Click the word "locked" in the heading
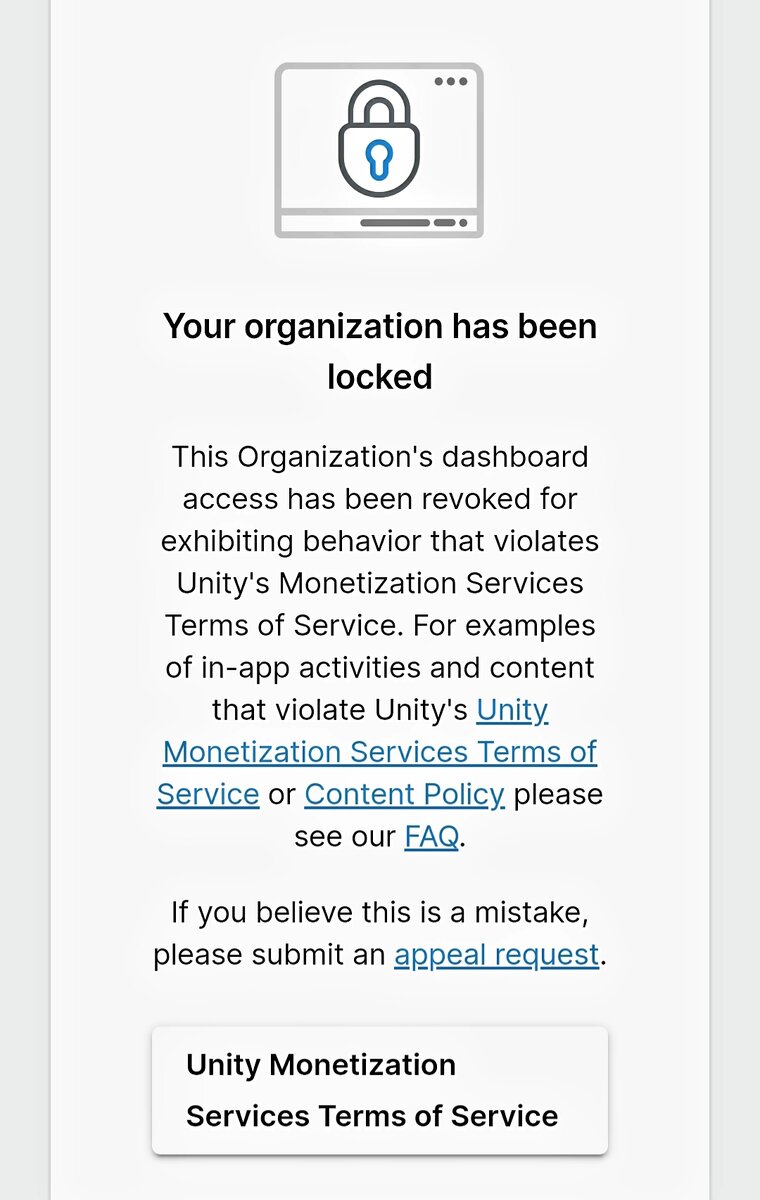The height and width of the screenshot is (1200, 760). (x=380, y=377)
